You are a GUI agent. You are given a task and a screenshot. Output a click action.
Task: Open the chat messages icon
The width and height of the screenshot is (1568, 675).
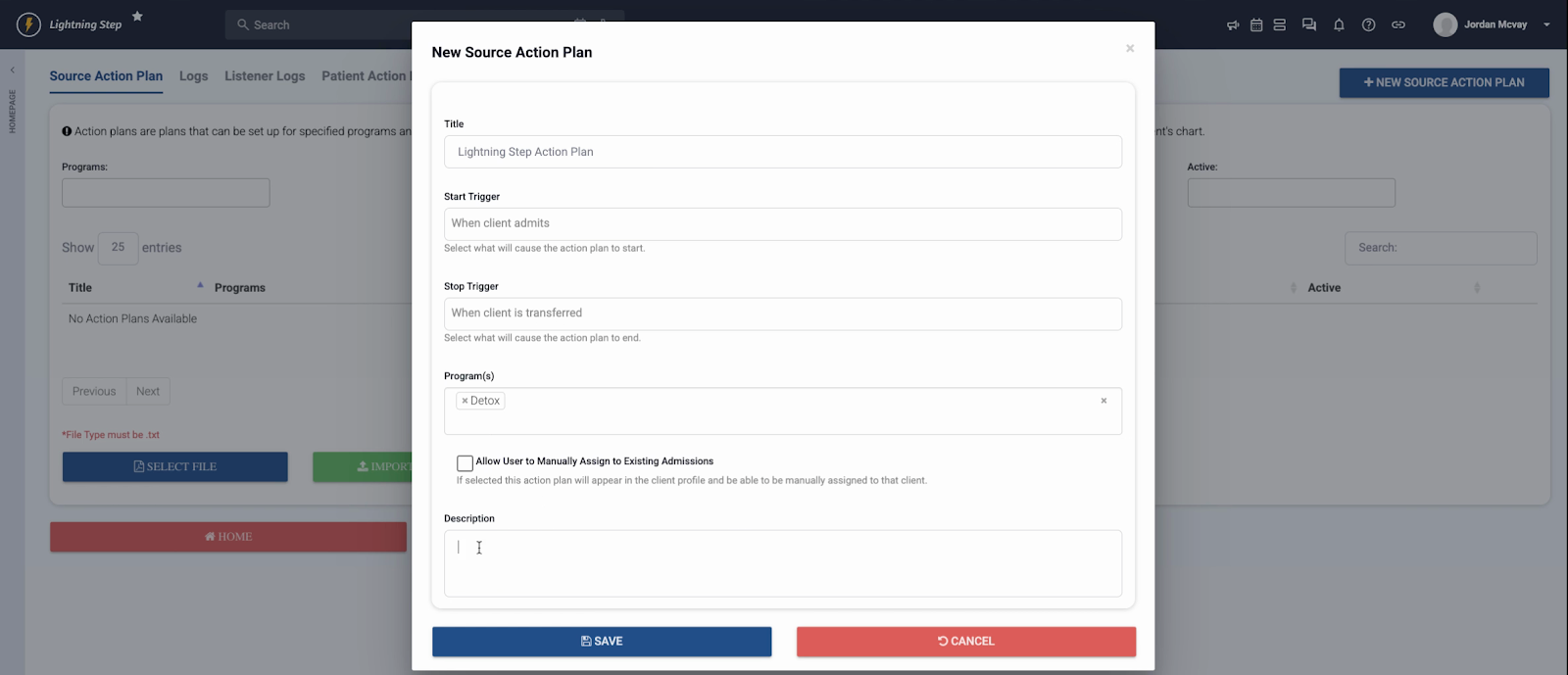click(x=1308, y=25)
